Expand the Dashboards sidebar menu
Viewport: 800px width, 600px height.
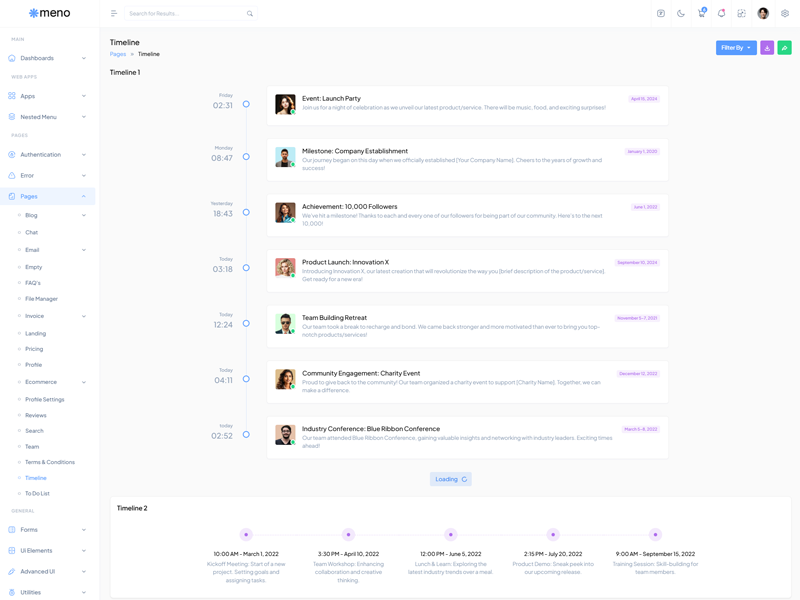(x=48, y=58)
